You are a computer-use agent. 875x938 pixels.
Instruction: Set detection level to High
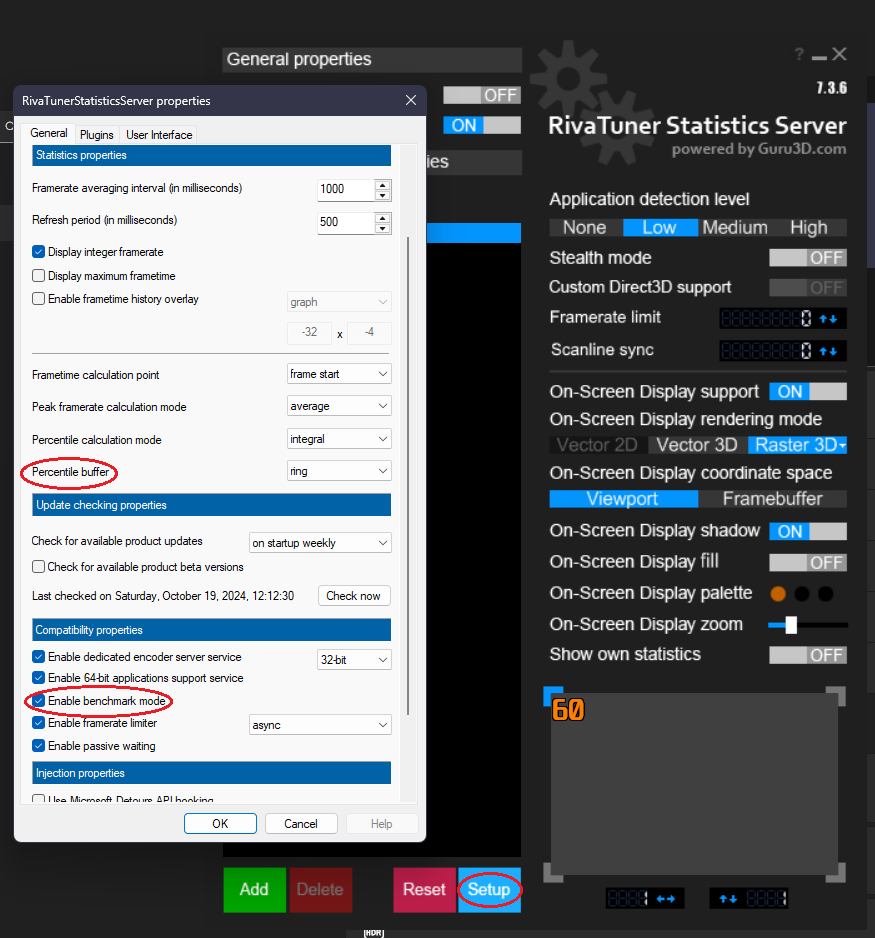809,228
